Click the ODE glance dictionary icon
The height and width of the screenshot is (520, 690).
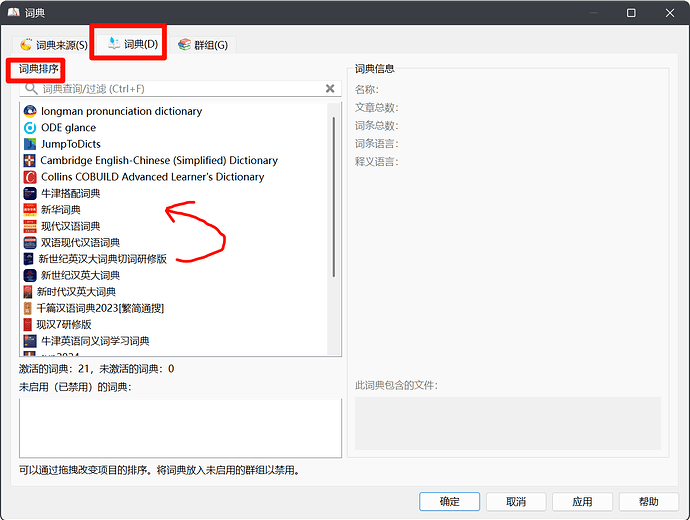coord(30,128)
